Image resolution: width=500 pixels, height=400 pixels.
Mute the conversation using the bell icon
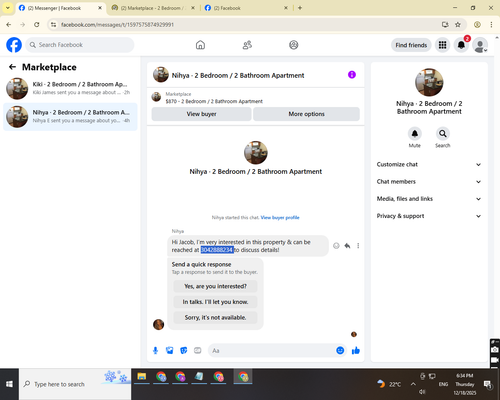click(x=414, y=134)
